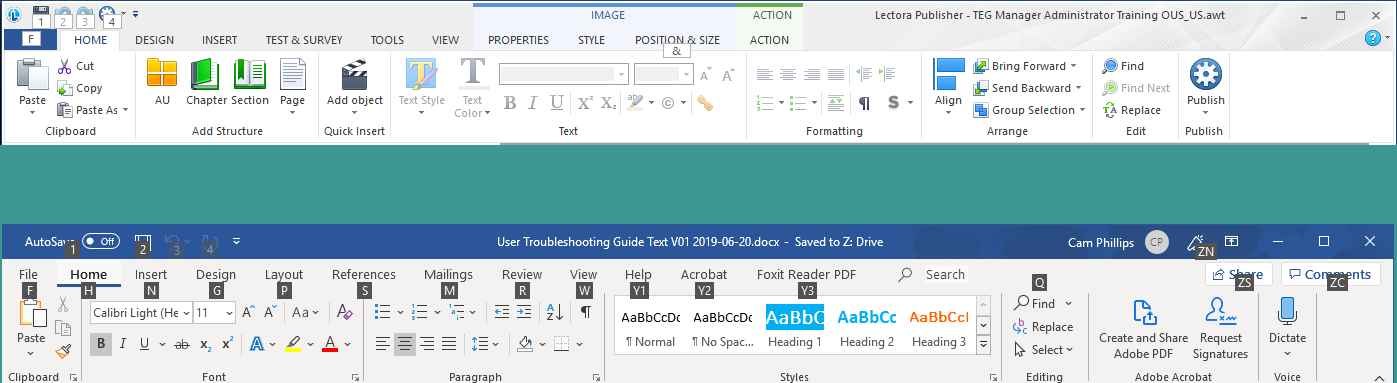Open Lectora DESIGN ribbon tab

click(x=154, y=40)
